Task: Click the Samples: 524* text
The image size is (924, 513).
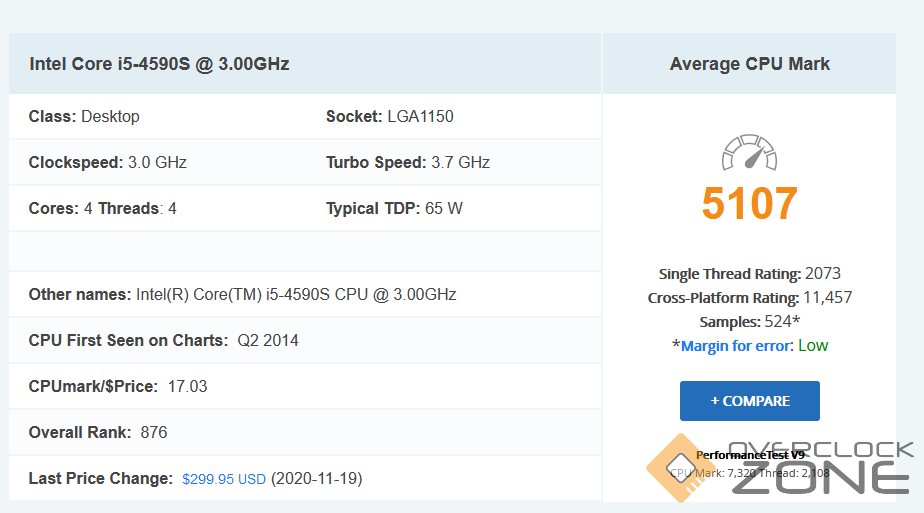Action: pyautogui.click(x=749, y=322)
